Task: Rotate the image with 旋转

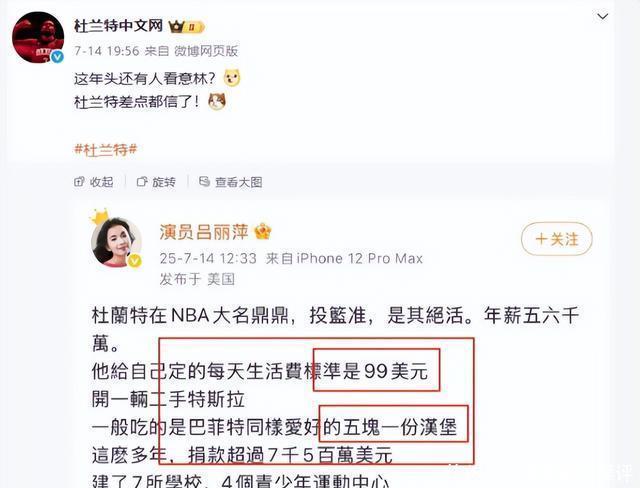Action: pyautogui.click(x=156, y=182)
